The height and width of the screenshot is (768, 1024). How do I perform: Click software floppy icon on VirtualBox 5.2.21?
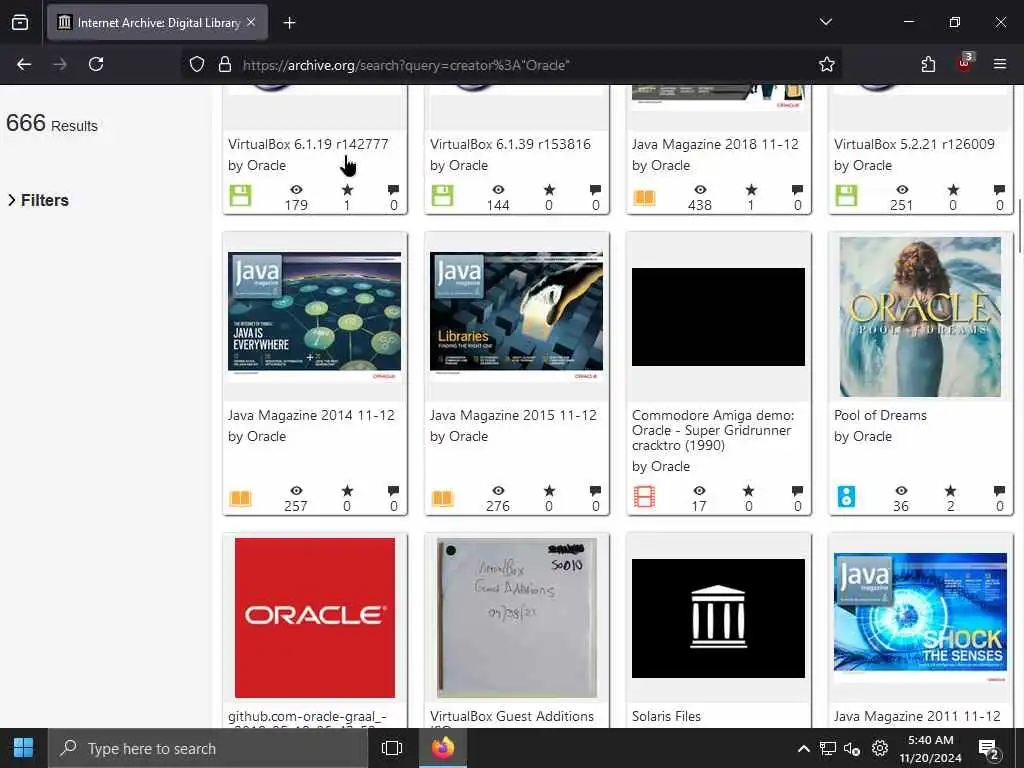click(846, 195)
